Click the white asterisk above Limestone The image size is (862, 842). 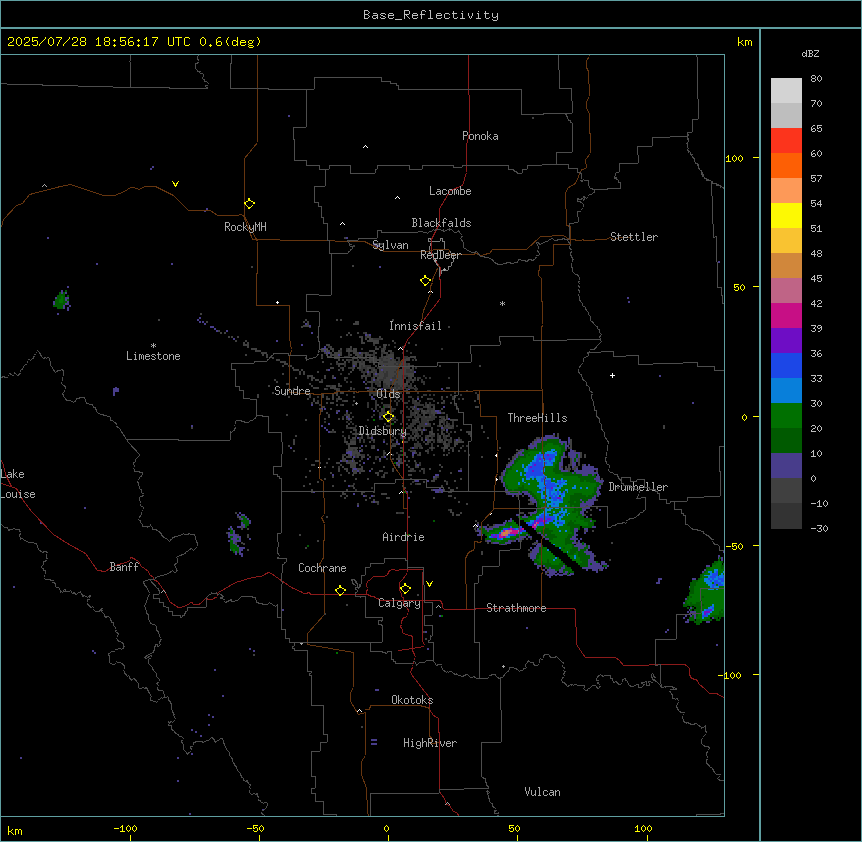click(153, 346)
